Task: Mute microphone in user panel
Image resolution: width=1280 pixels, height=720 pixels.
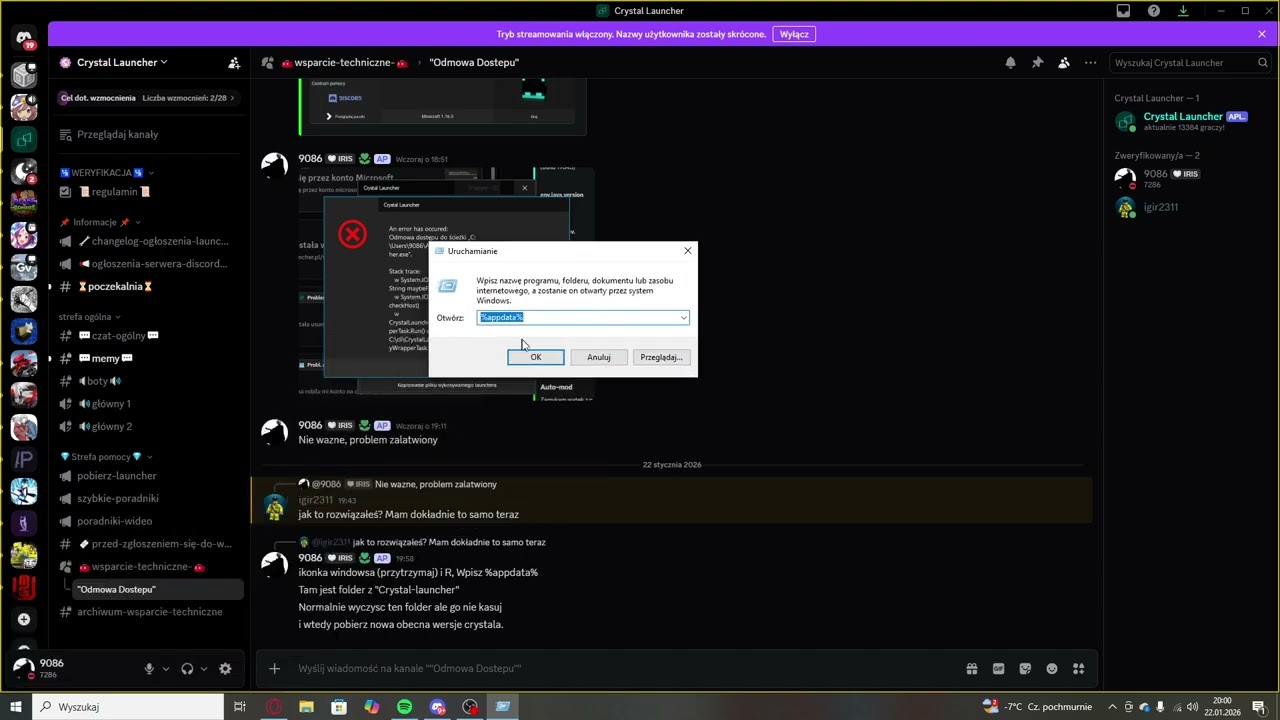Action: pos(149,669)
